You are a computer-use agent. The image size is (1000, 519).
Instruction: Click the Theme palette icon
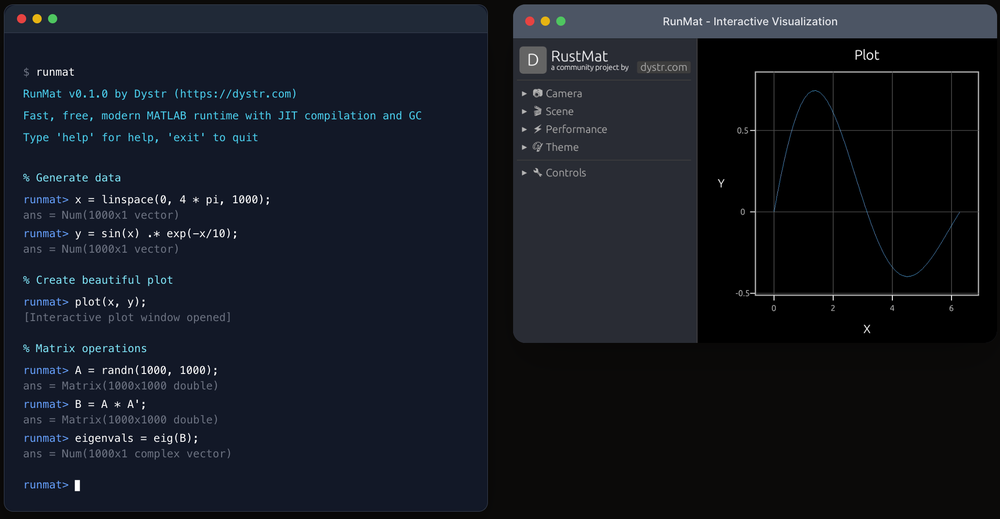pos(538,148)
